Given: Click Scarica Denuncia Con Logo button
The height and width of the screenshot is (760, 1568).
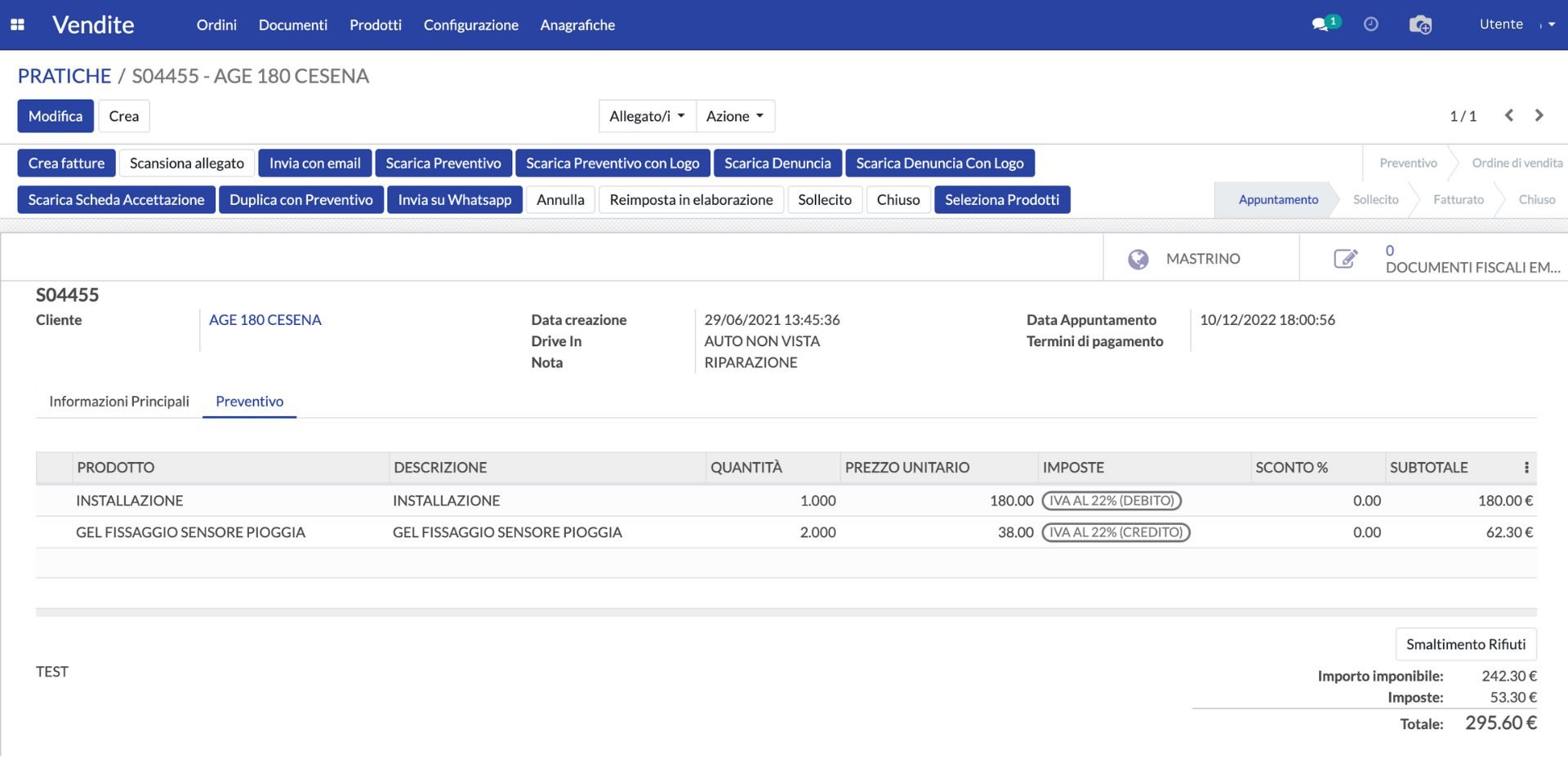Looking at the screenshot, I should tap(940, 163).
